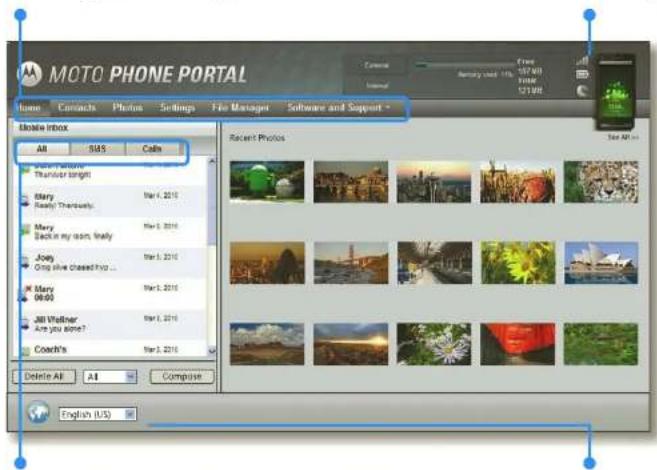Switch to the Calls tab

point(152,149)
